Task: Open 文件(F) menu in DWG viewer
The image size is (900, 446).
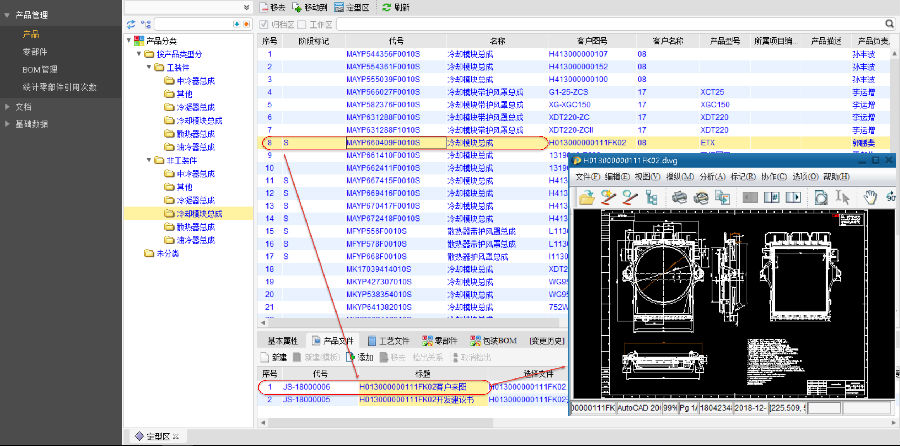Action: point(588,177)
